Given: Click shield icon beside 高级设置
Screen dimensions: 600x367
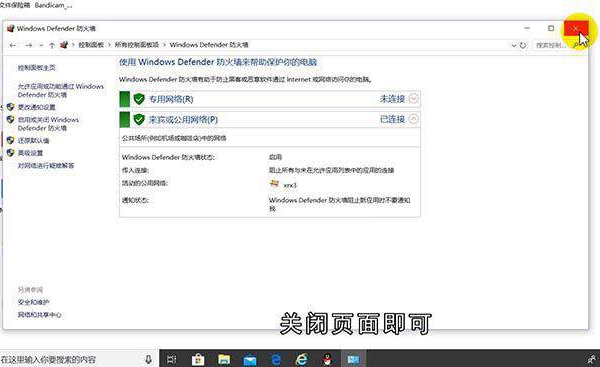Looking at the screenshot, I should coord(10,153).
